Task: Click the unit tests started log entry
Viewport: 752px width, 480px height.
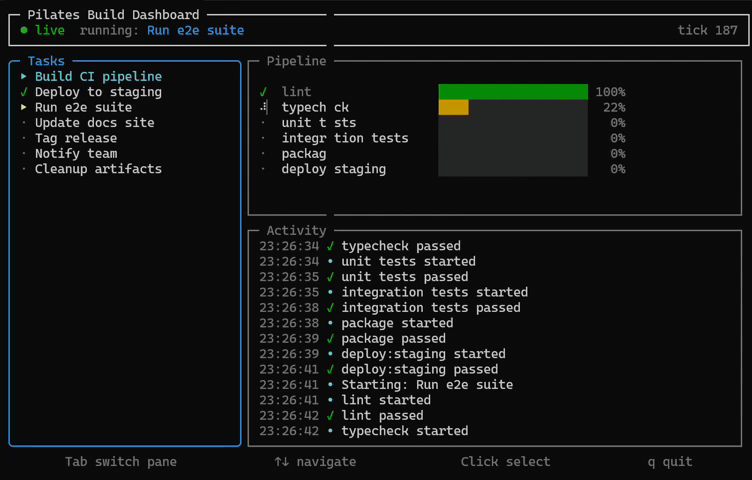Action: click(x=367, y=261)
